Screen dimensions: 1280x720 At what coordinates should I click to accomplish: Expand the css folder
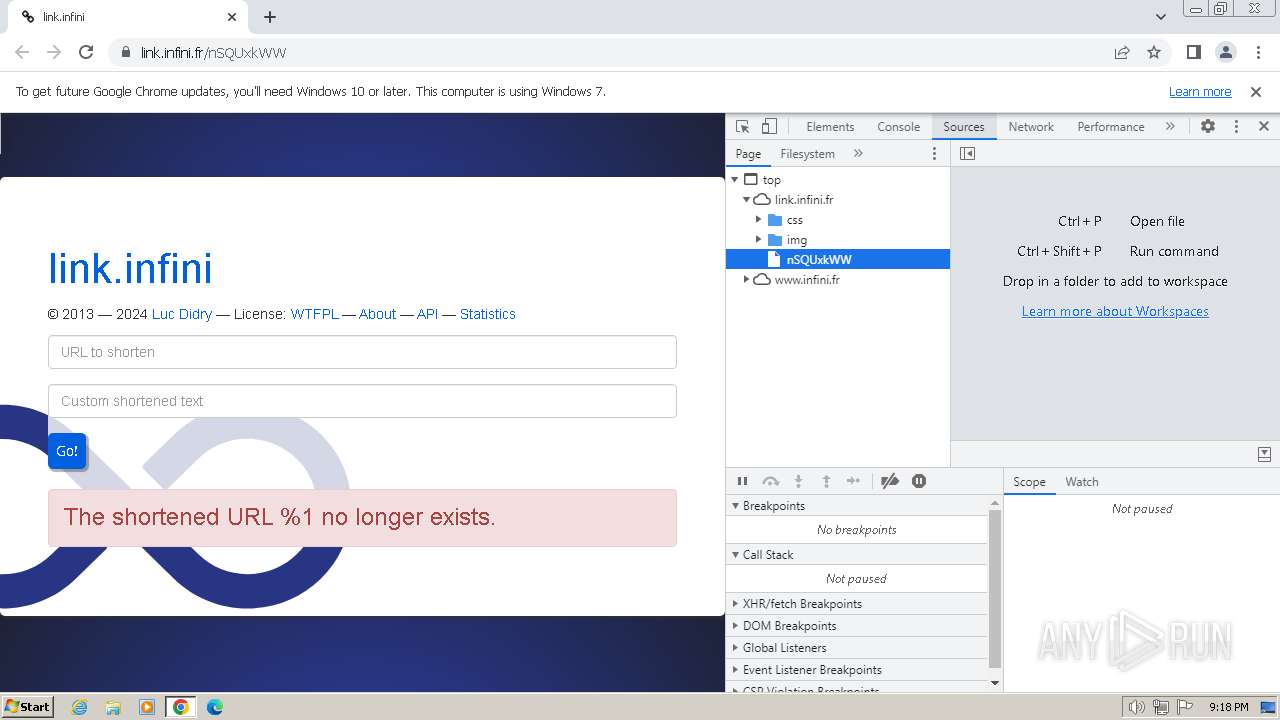tap(759, 220)
